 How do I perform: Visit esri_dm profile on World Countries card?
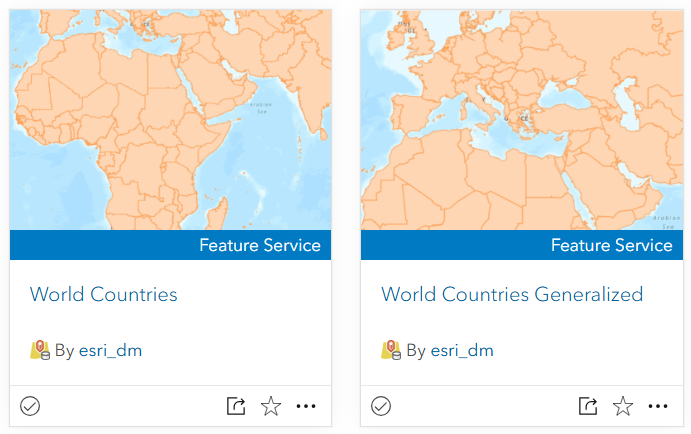(x=110, y=350)
